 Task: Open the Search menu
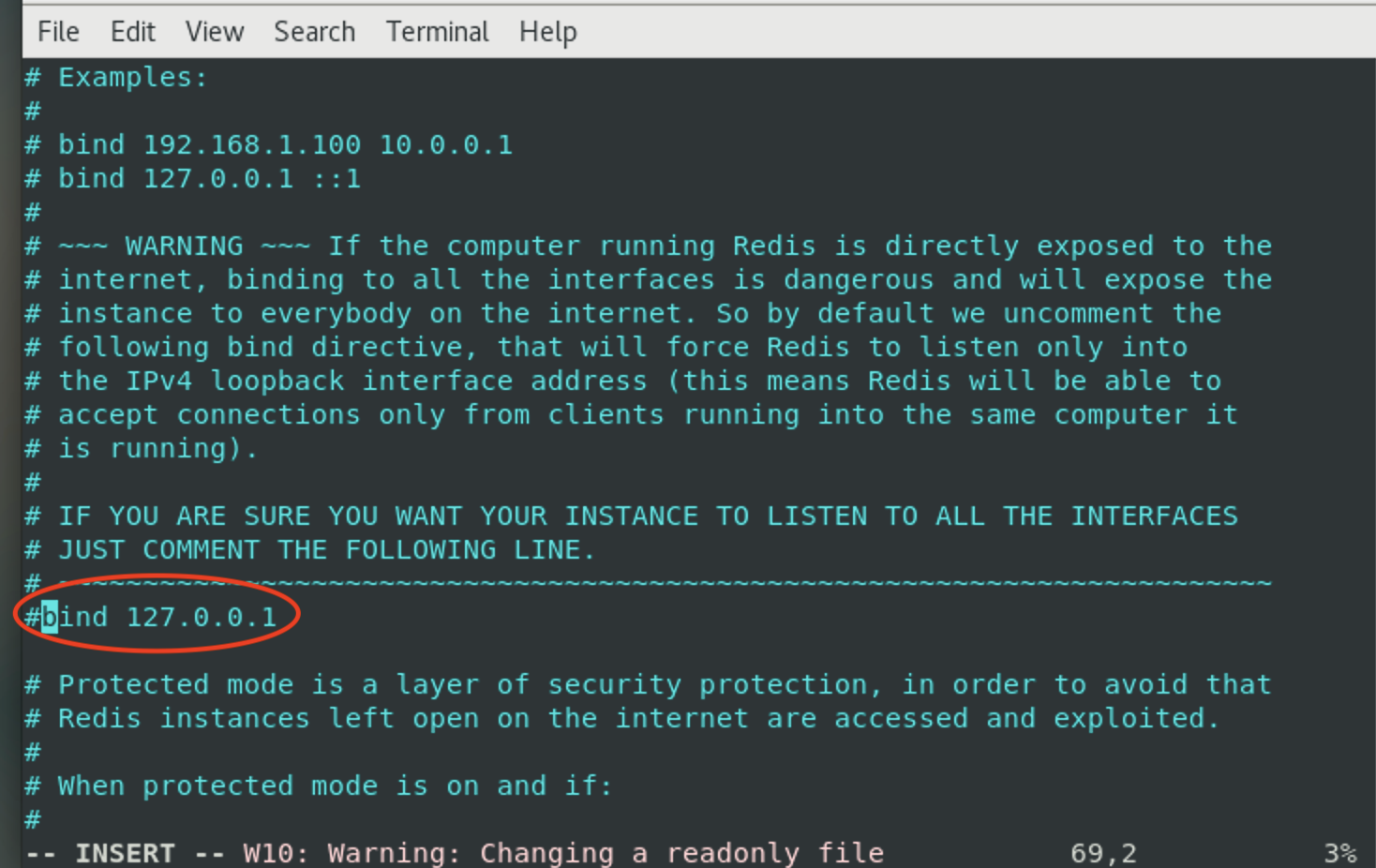pyautogui.click(x=314, y=32)
